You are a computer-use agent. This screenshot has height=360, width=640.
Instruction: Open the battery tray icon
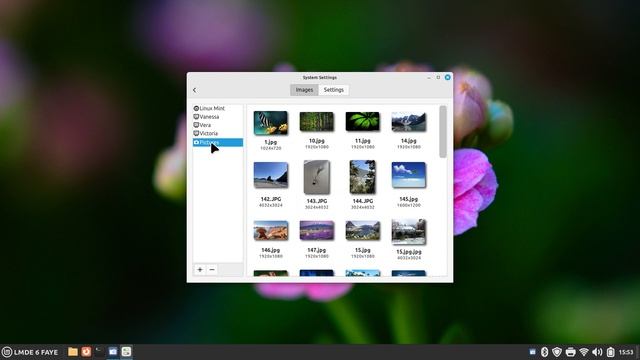(611, 352)
